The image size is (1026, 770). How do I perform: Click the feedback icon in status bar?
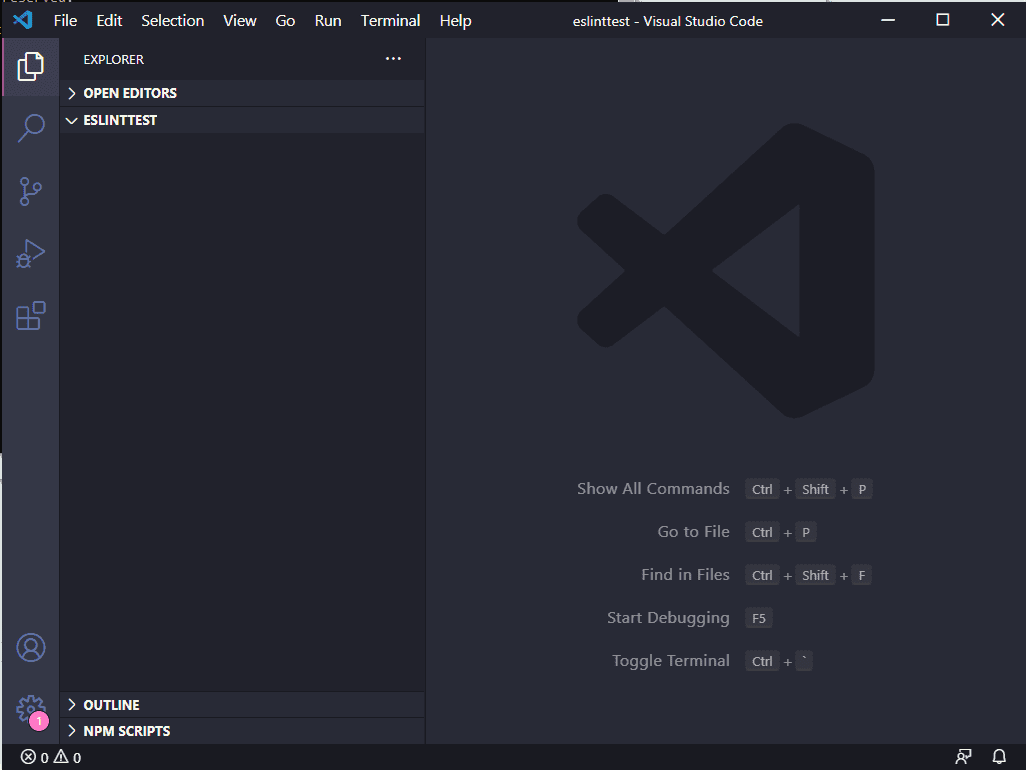pyautogui.click(x=963, y=757)
